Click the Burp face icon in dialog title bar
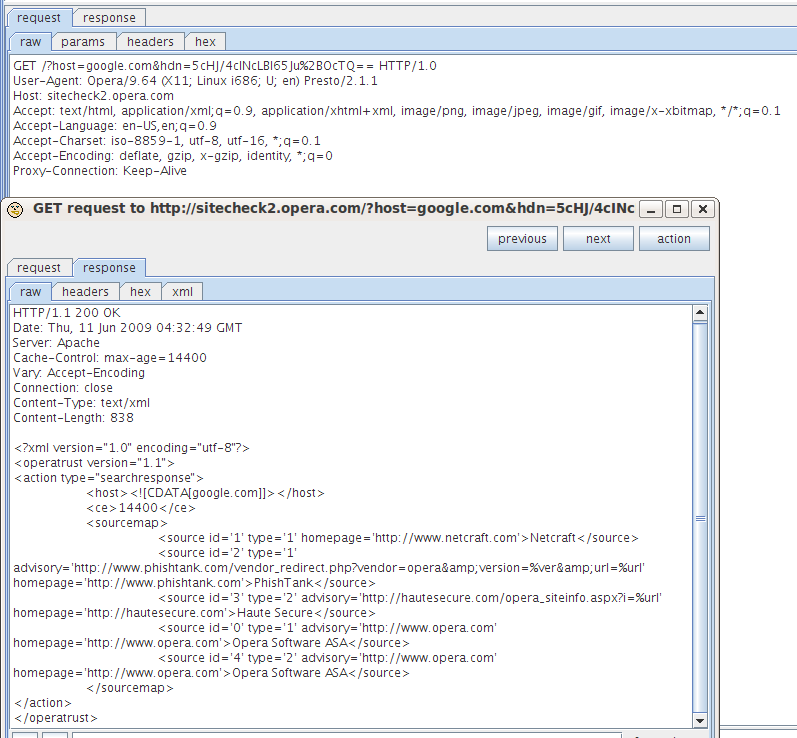The image size is (797, 738). coord(16,209)
